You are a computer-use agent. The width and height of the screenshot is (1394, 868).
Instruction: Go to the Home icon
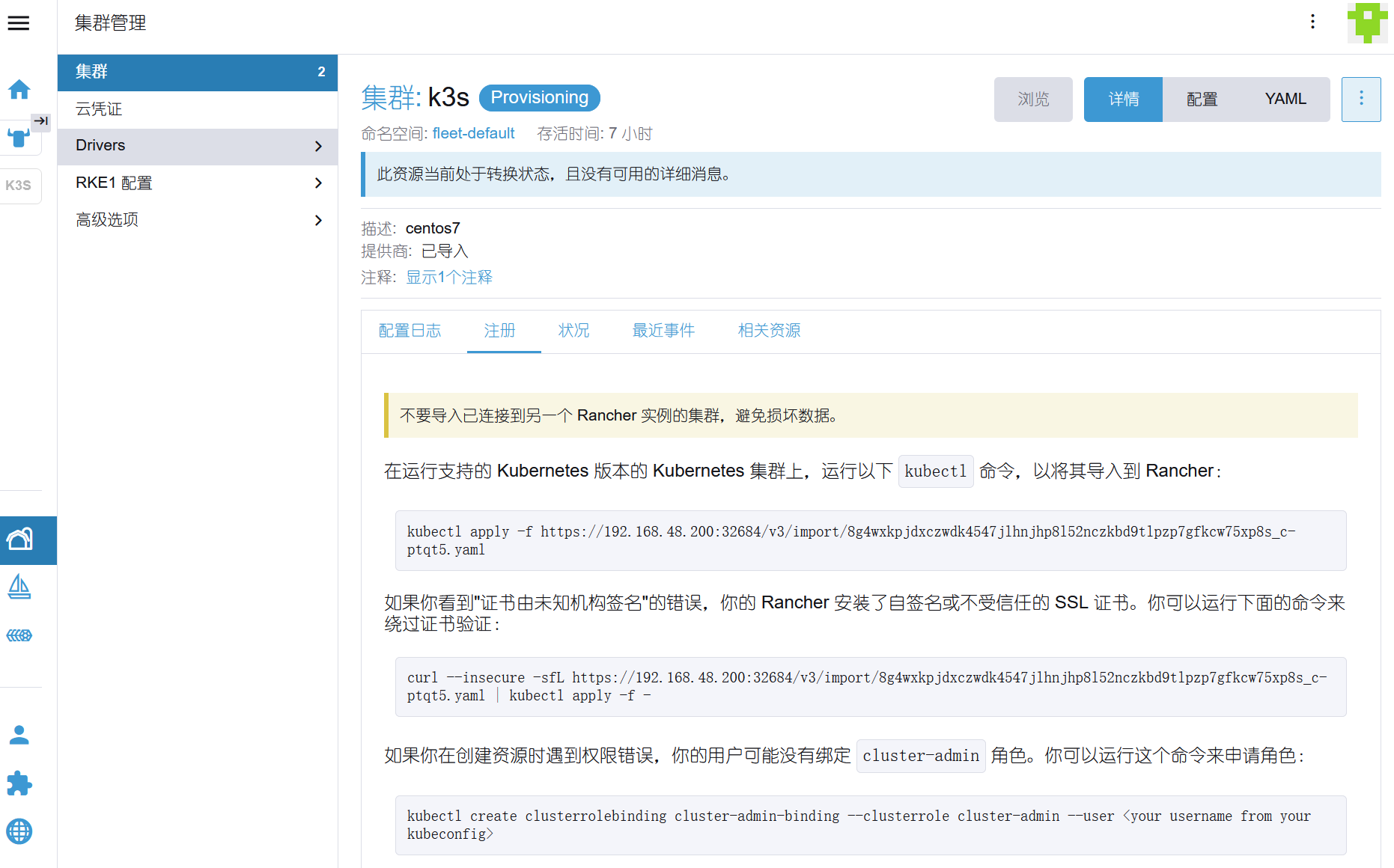[x=19, y=90]
